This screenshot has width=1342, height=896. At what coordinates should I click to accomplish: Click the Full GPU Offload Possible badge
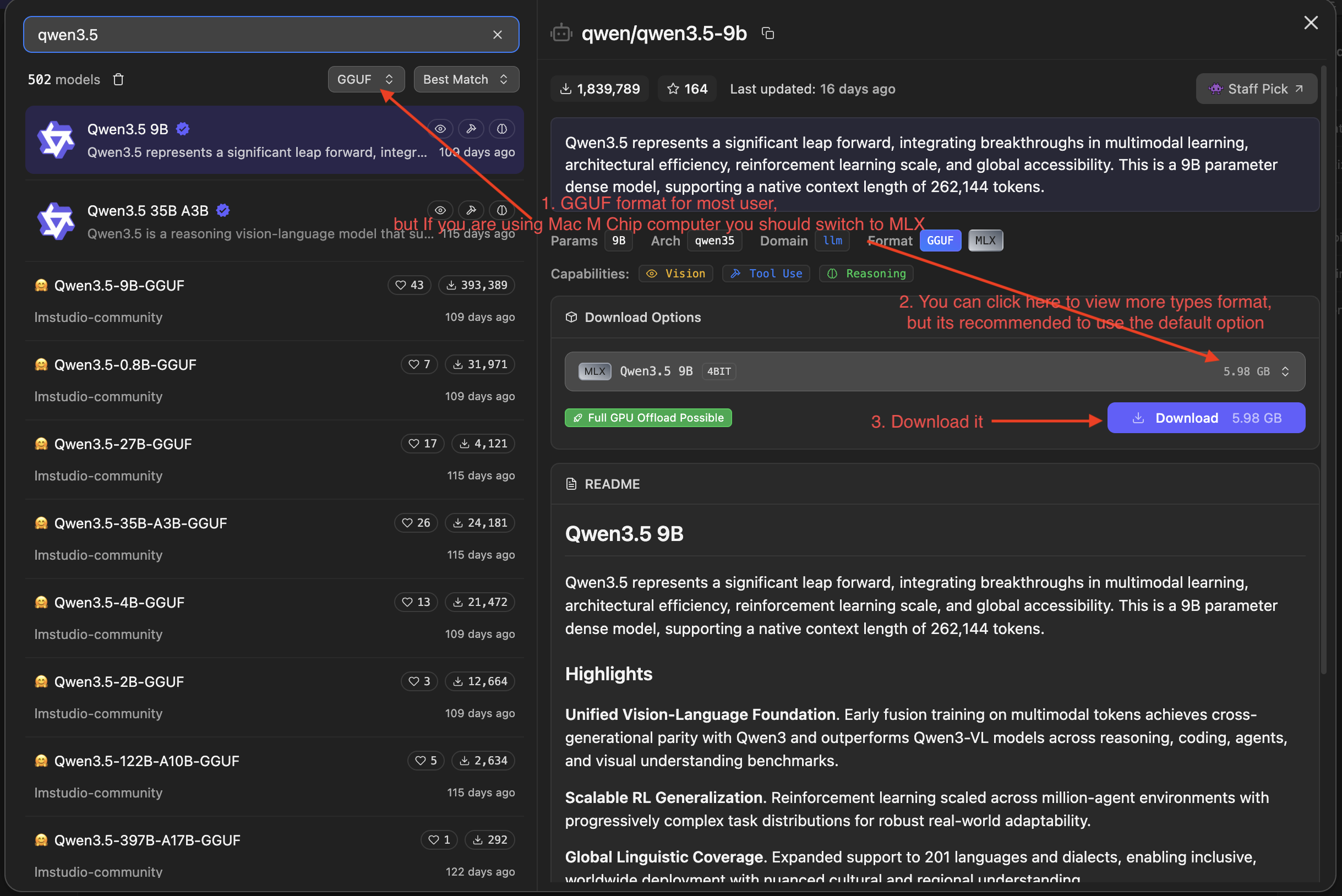pos(648,418)
